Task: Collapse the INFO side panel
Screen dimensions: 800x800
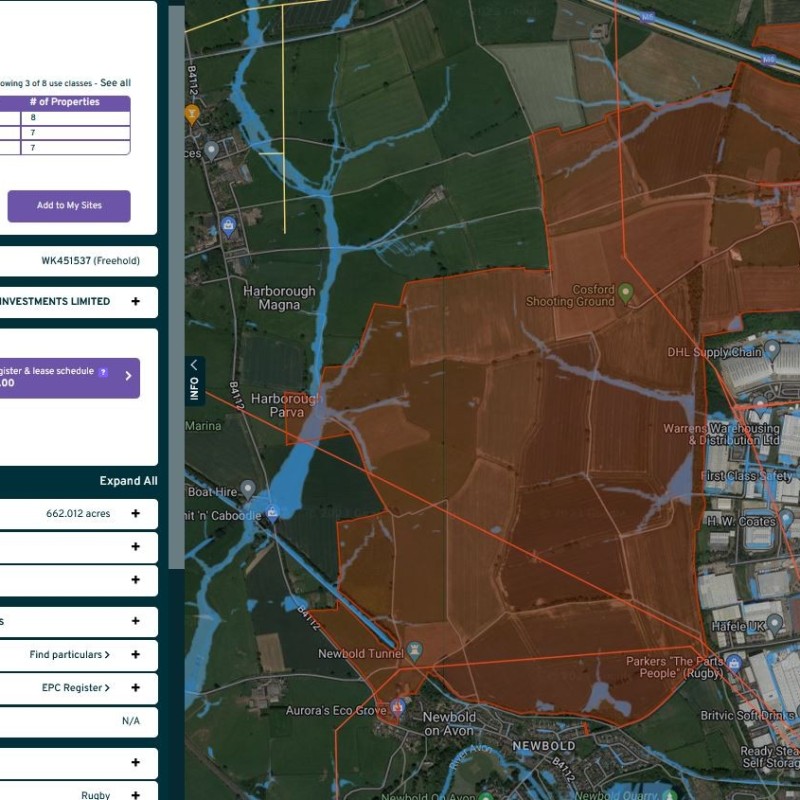Action: pos(194,380)
